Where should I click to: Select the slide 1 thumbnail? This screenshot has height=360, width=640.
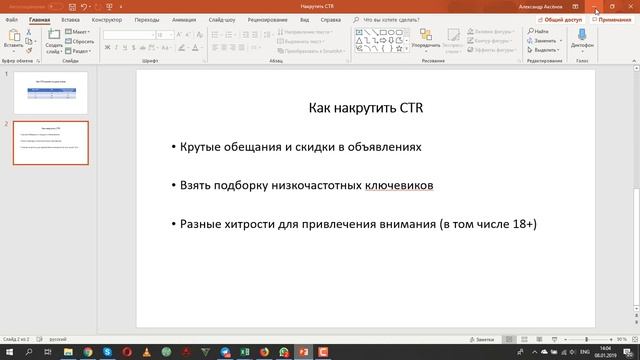click(x=51, y=93)
